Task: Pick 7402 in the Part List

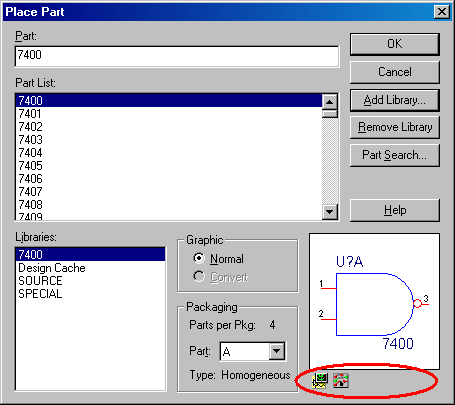Action: click(x=168, y=127)
